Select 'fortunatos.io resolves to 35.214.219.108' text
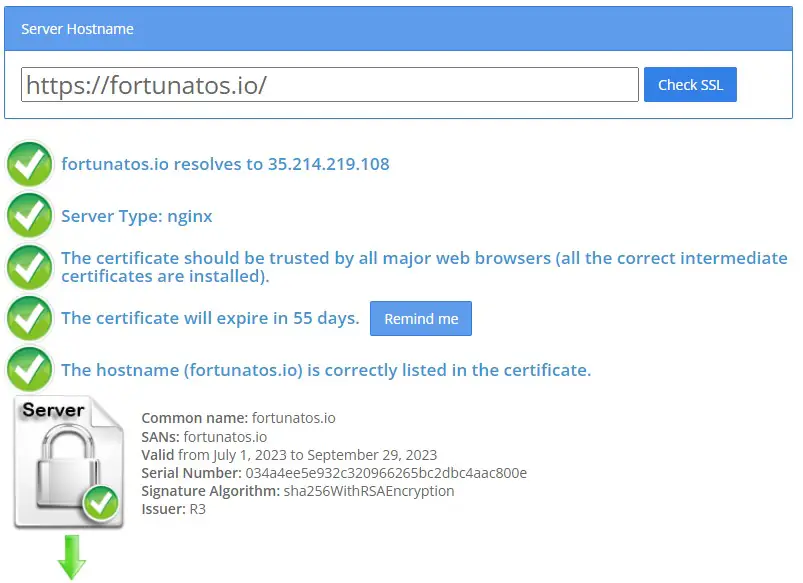Image resolution: width=803 pixels, height=583 pixels. pos(225,164)
